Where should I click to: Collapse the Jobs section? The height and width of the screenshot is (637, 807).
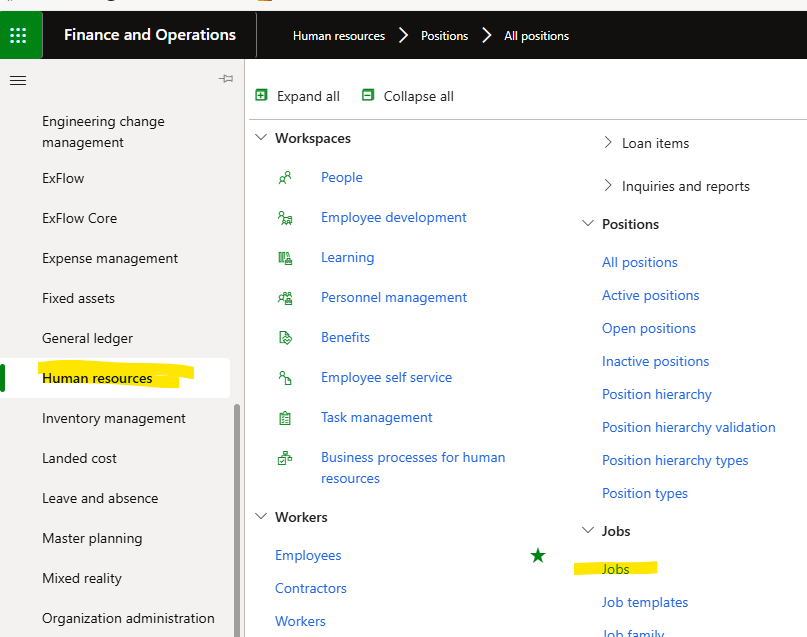click(588, 530)
